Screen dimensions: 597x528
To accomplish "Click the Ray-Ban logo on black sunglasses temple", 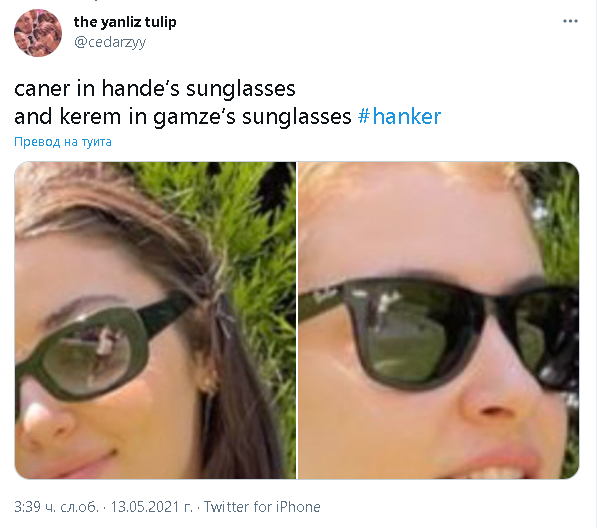I will click(x=323, y=295).
